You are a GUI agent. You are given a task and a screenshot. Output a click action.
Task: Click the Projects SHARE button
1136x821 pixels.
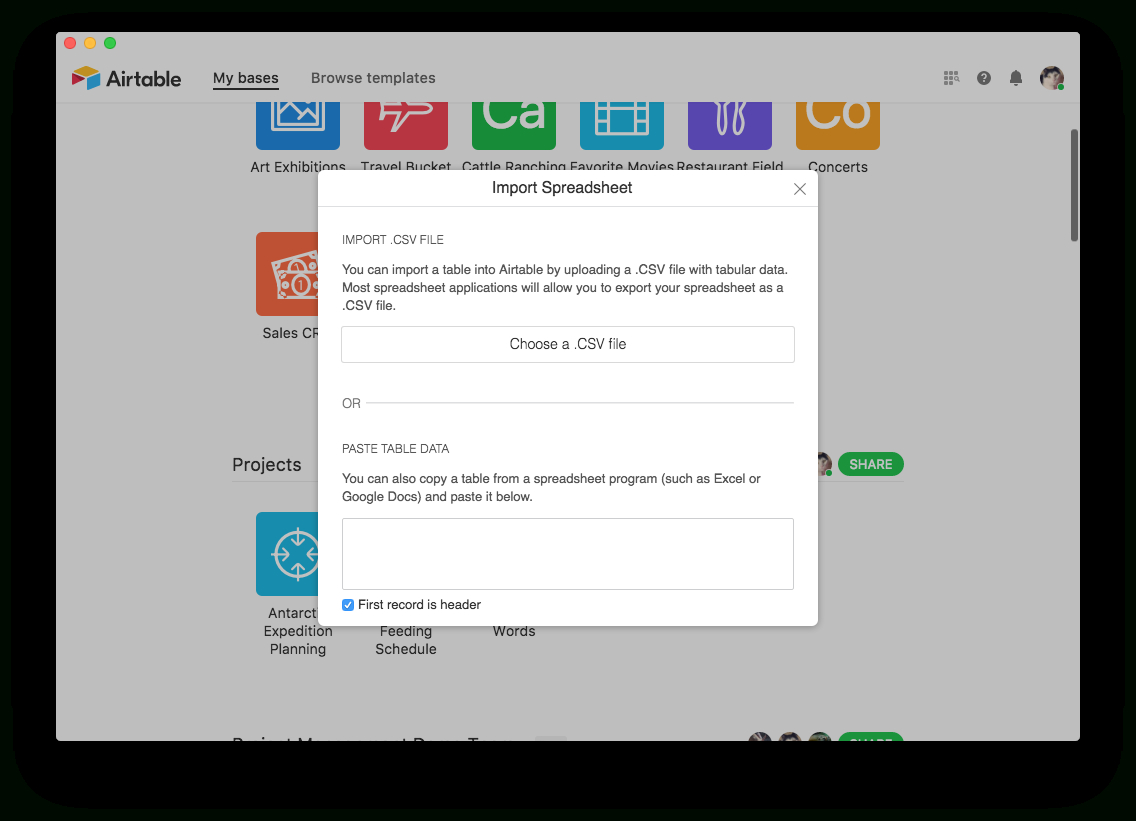(871, 464)
